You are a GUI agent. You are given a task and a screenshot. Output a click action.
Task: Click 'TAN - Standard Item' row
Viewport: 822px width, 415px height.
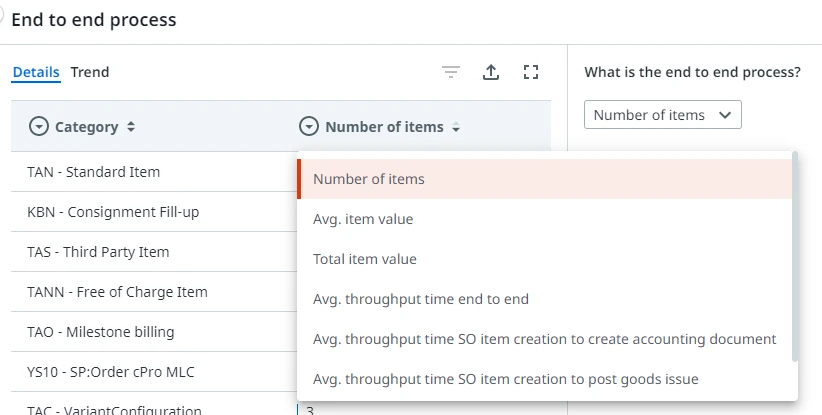tap(154, 172)
